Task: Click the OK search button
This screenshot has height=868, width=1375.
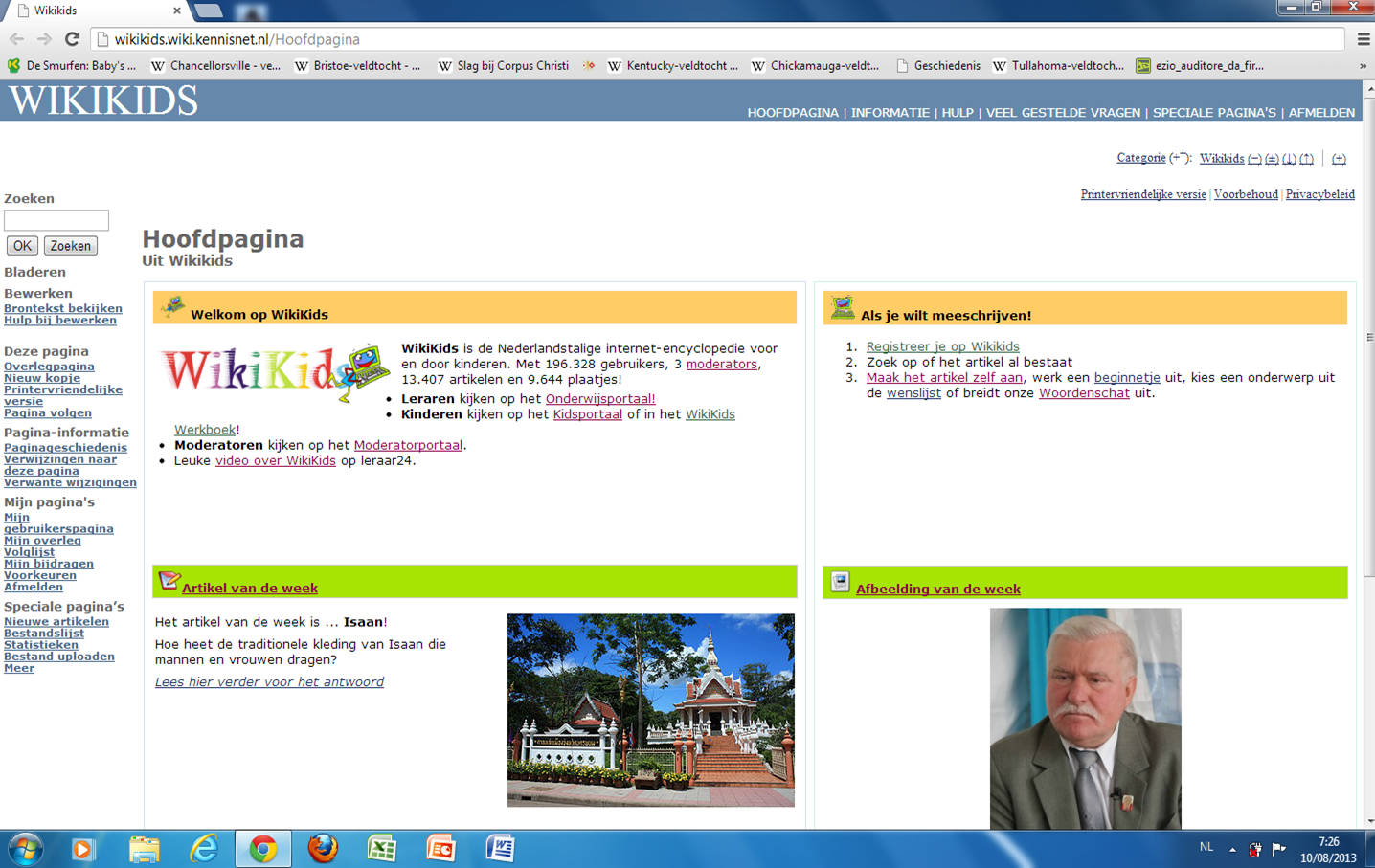Action: tap(22, 246)
